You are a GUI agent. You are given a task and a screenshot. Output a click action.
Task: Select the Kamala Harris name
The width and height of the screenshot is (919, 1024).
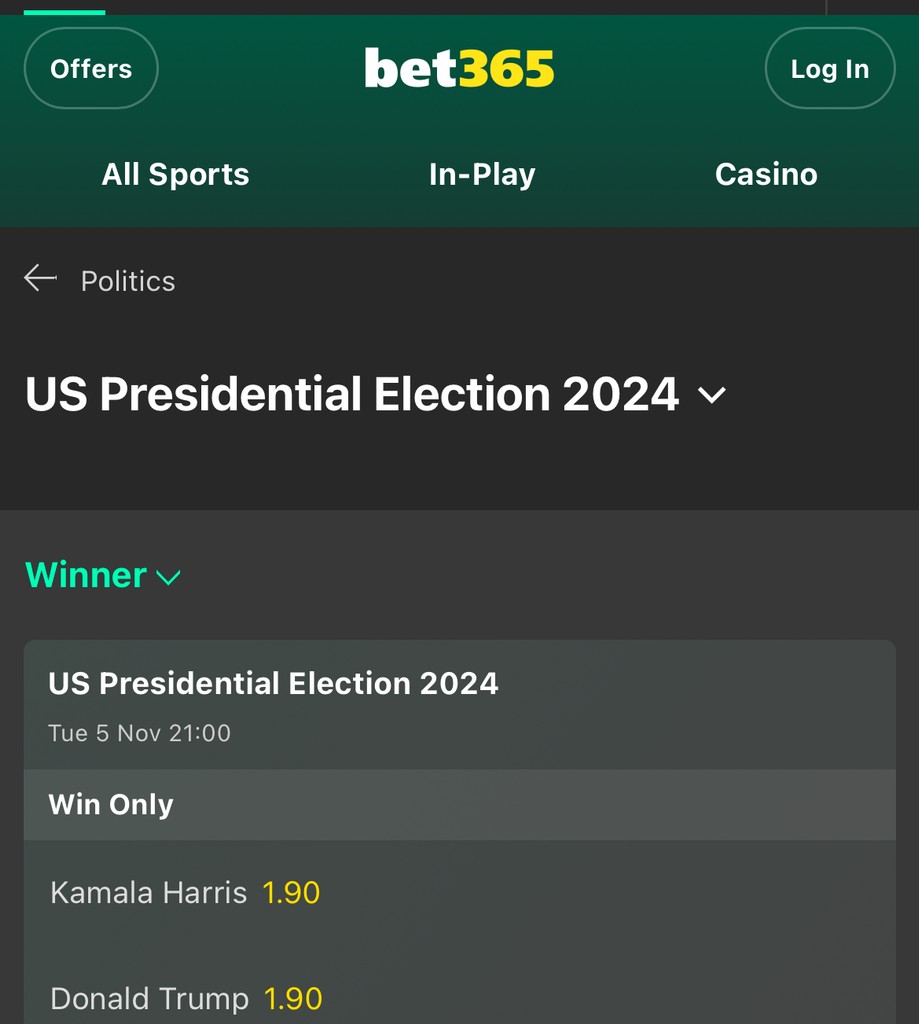(148, 892)
